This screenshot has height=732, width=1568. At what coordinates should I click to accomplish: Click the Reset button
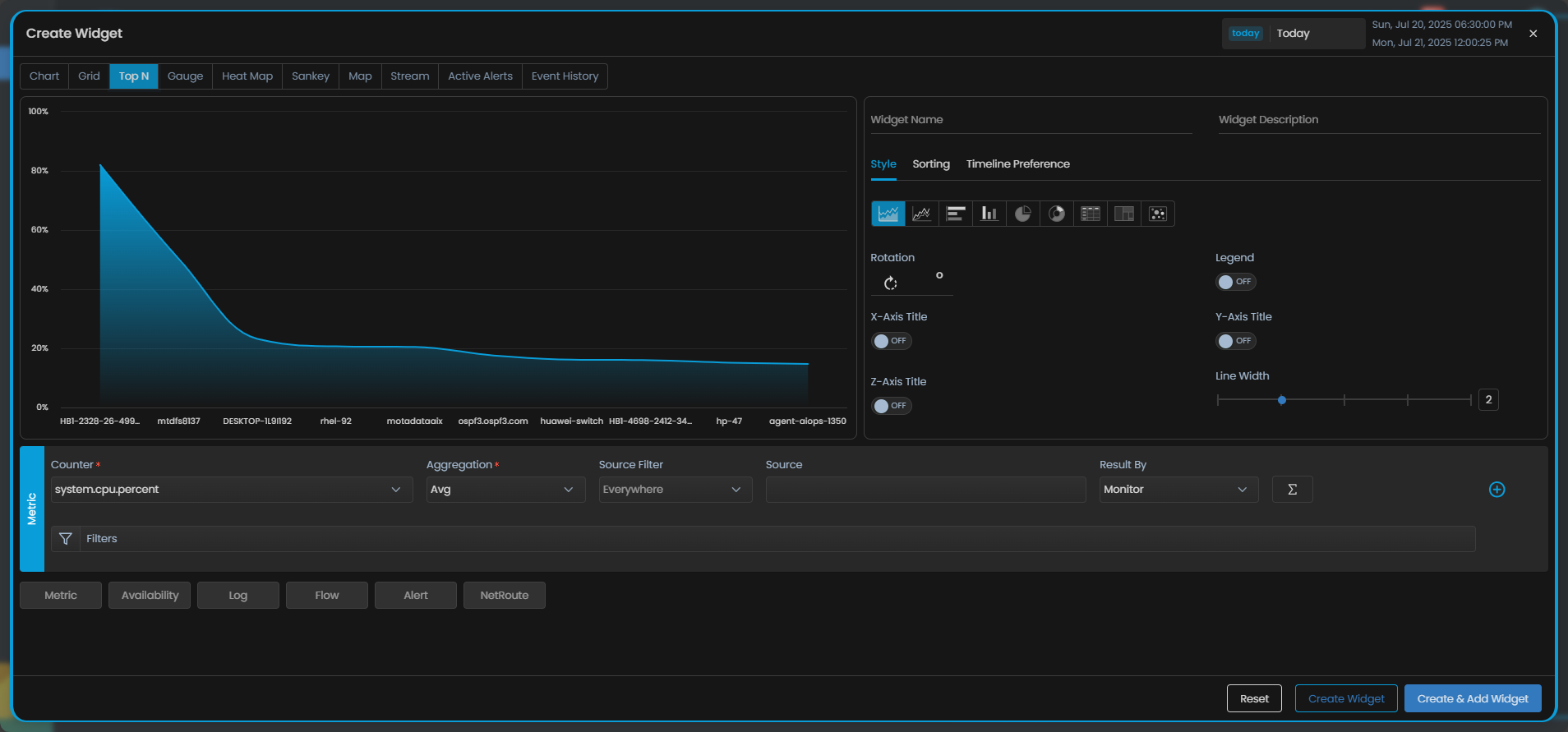[x=1255, y=698]
